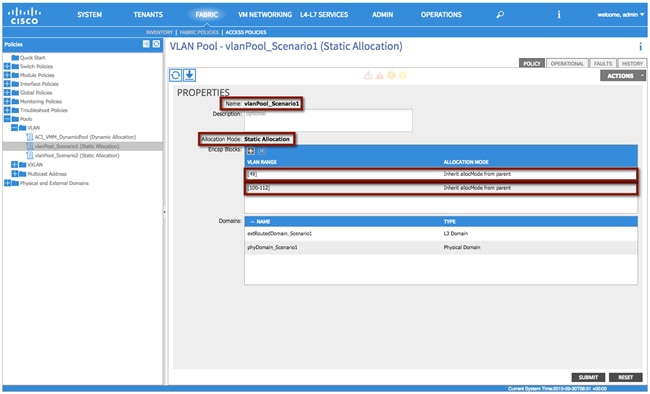Click the delete encap block X icon

pos(262,151)
